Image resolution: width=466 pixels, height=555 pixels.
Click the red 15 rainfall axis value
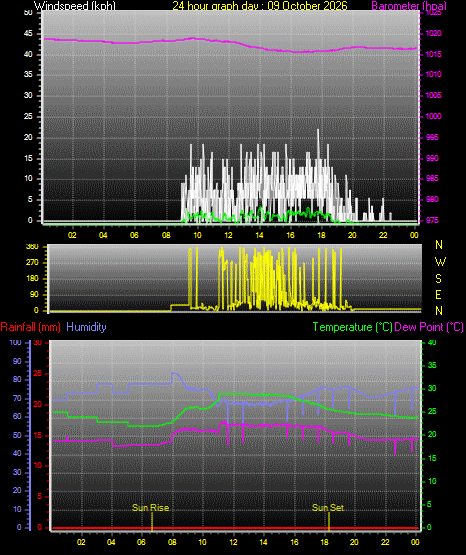(38, 435)
